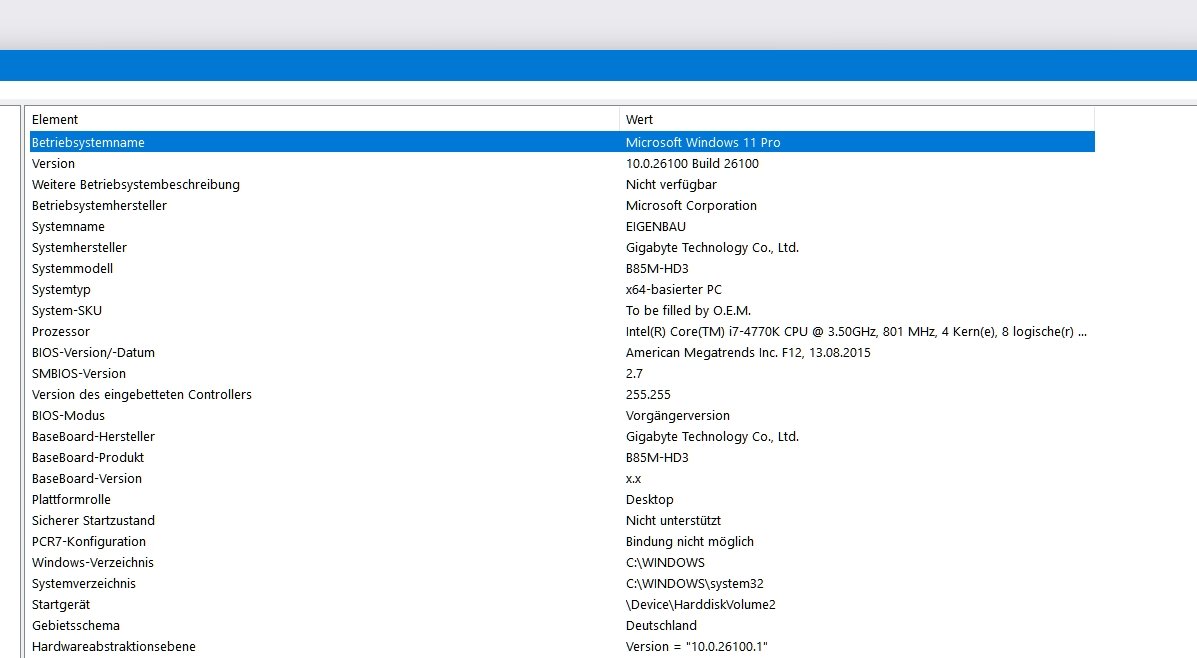Image resolution: width=1197 pixels, height=658 pixels.
Task: Click the Desktop value
Action: pyautogui.click(x=650, y=499)
